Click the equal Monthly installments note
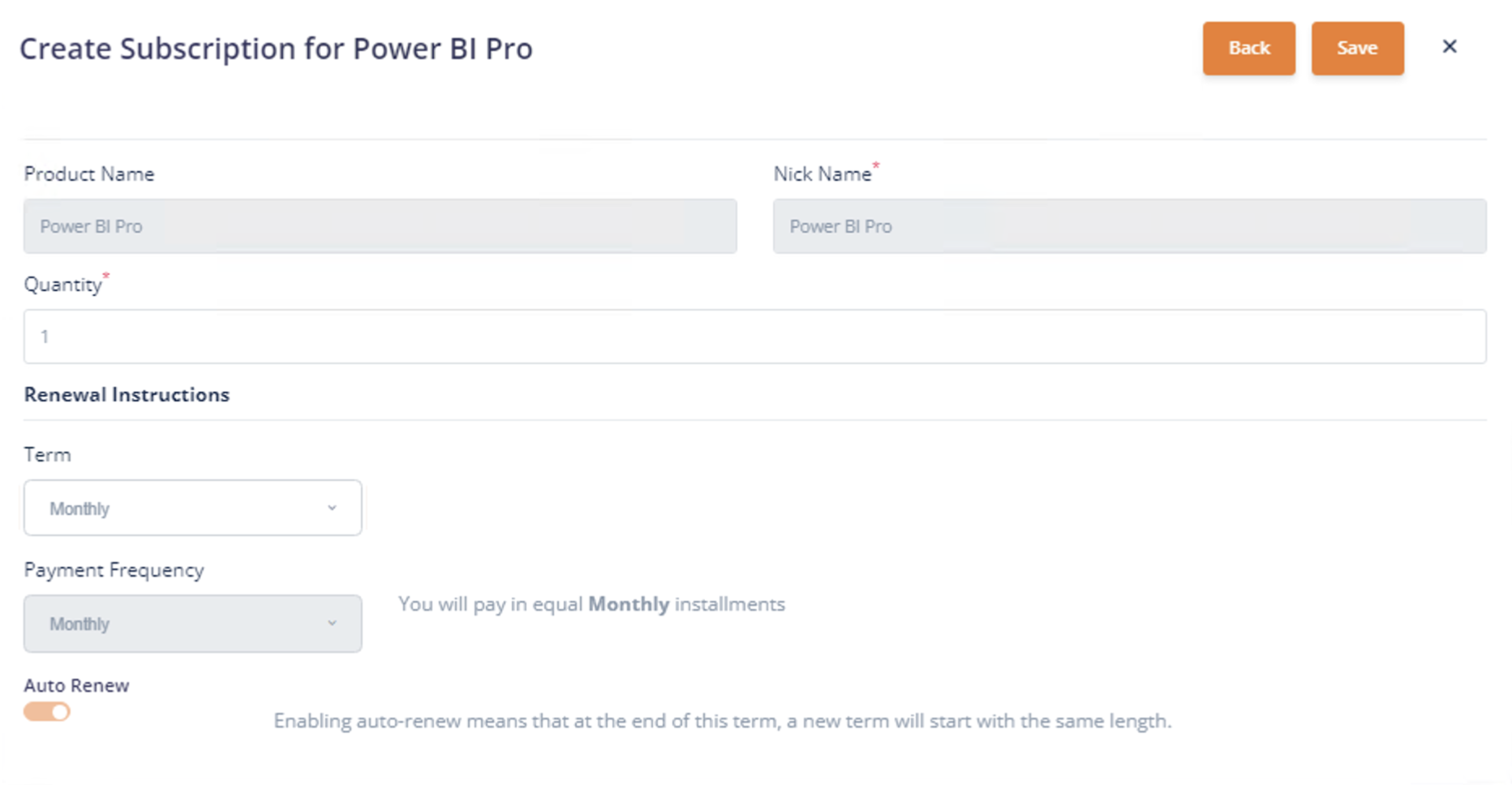This screenshot has height=785, width=1512. pyautogui.click(x=591, y=604)
